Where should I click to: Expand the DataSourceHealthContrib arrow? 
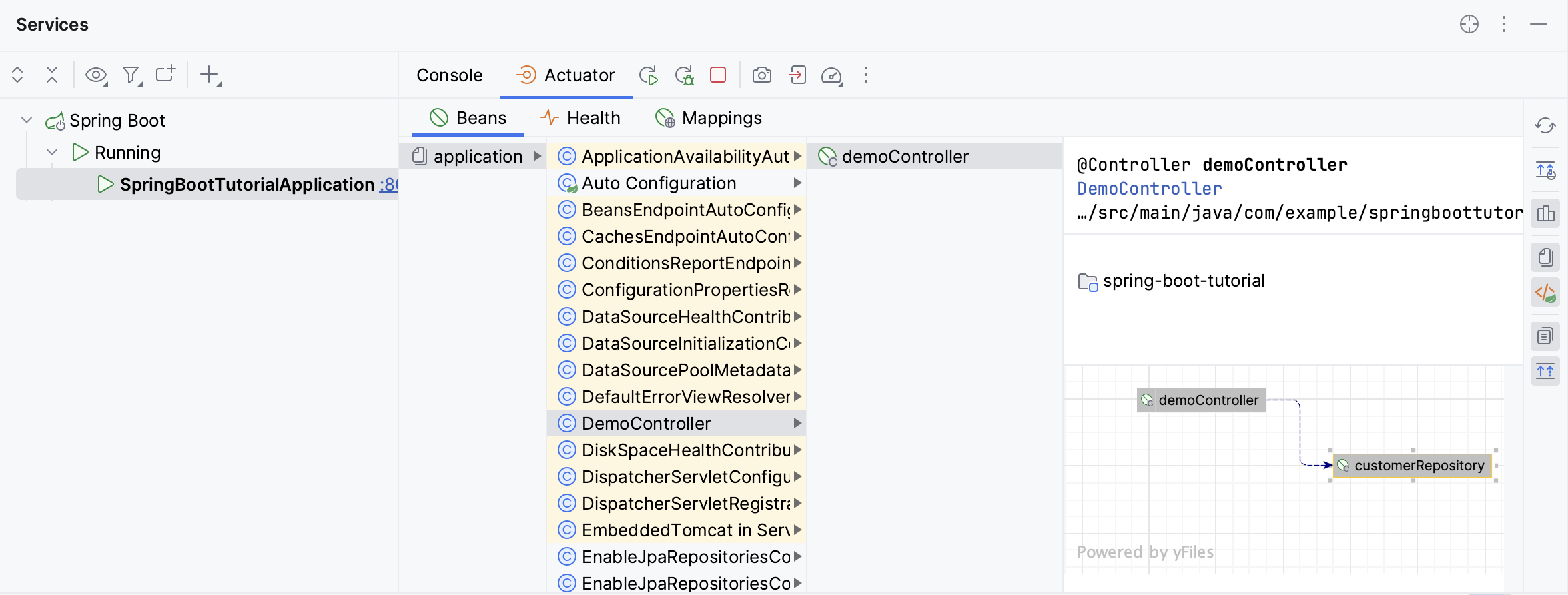click(797, 316)
